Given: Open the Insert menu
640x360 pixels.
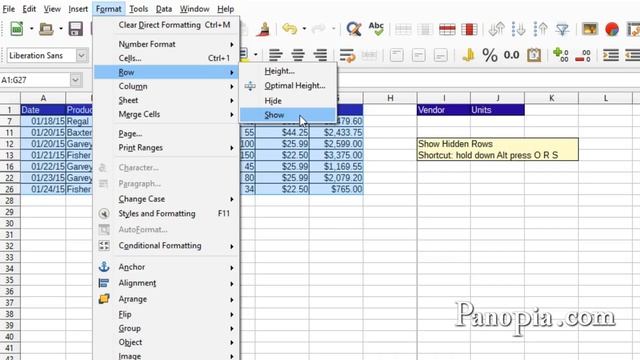Looking at the screenshot, I should pos(78,9).
